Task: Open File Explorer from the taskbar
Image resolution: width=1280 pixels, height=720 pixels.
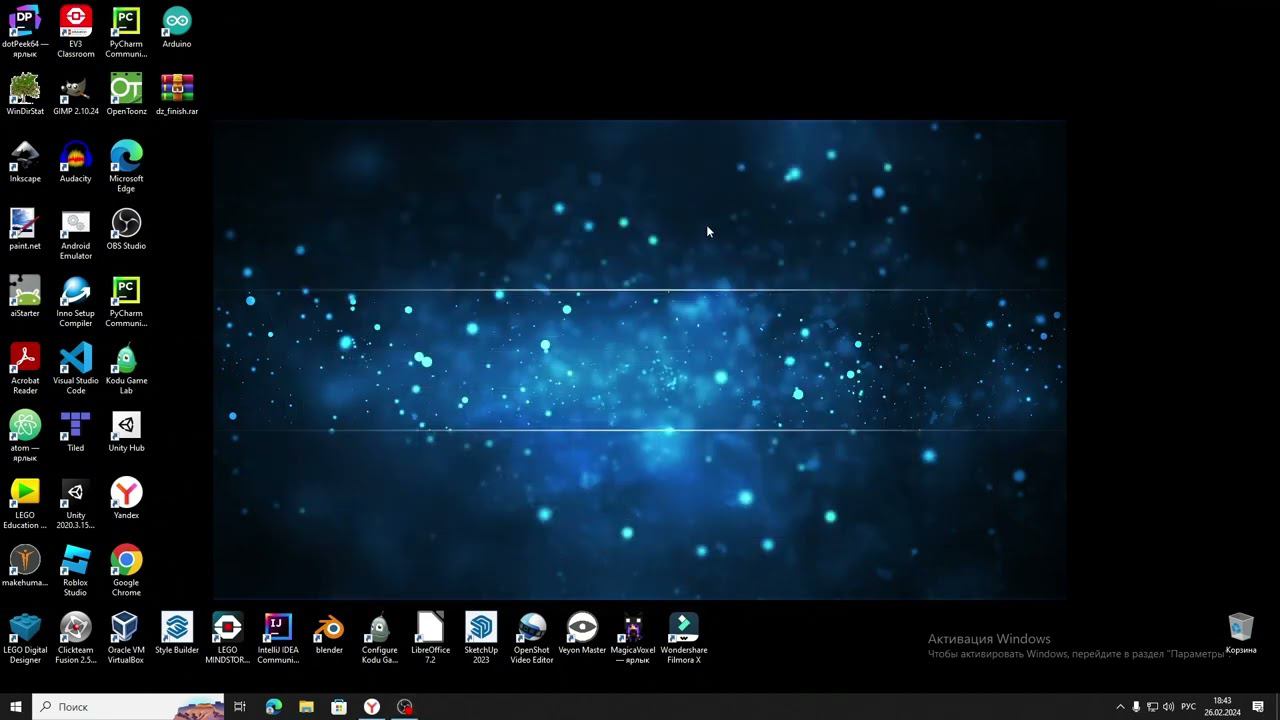Action: (x=306, y=707)
